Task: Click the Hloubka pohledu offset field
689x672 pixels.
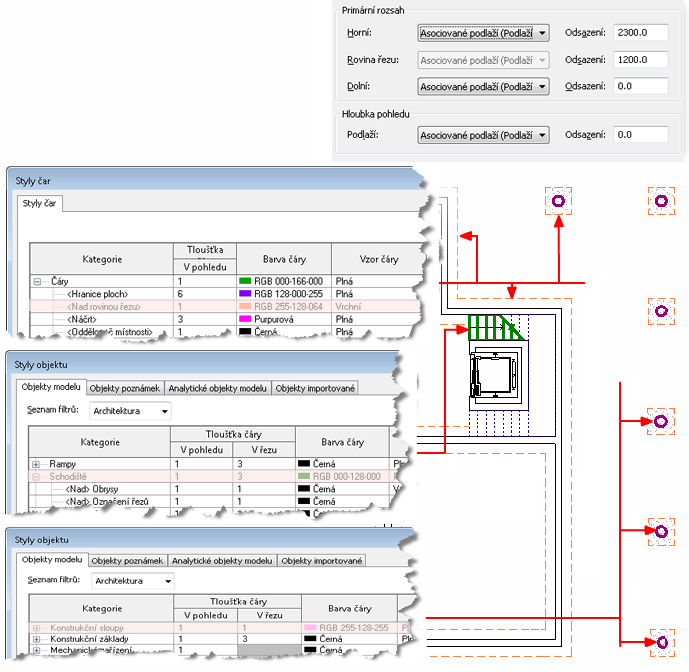Action: coord(641,134)
